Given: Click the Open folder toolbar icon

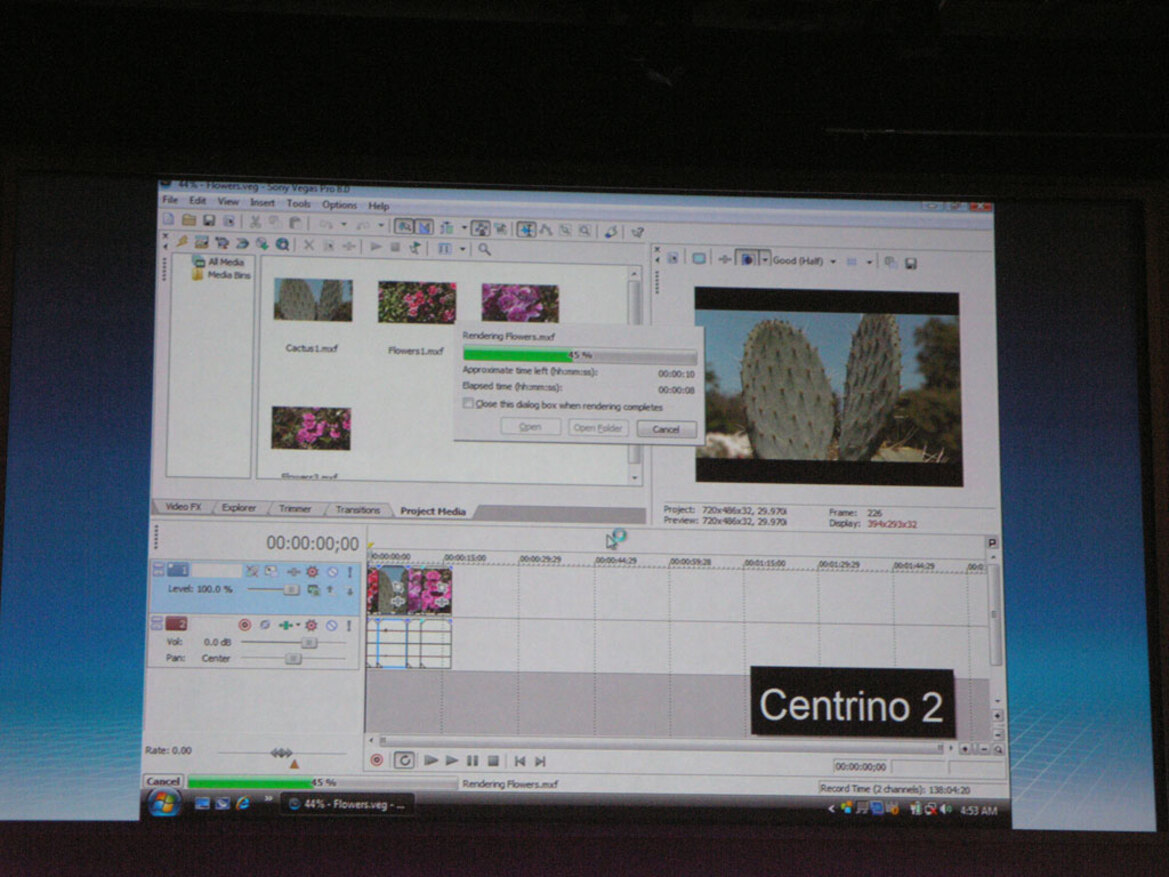Looking at the screenshot, I should [x=189, y=219].
